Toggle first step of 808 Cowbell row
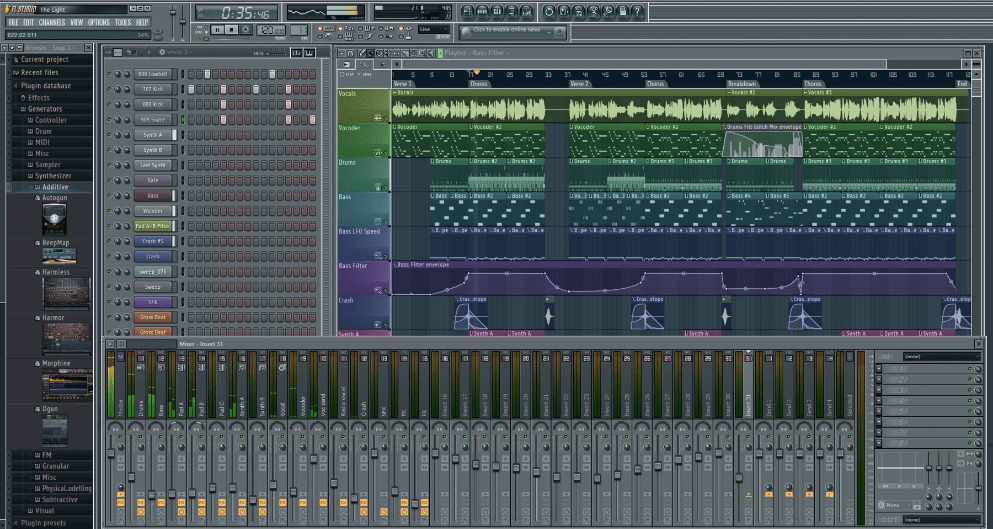The width and height of the screenshot is (993, 529). tap(191, 74)
